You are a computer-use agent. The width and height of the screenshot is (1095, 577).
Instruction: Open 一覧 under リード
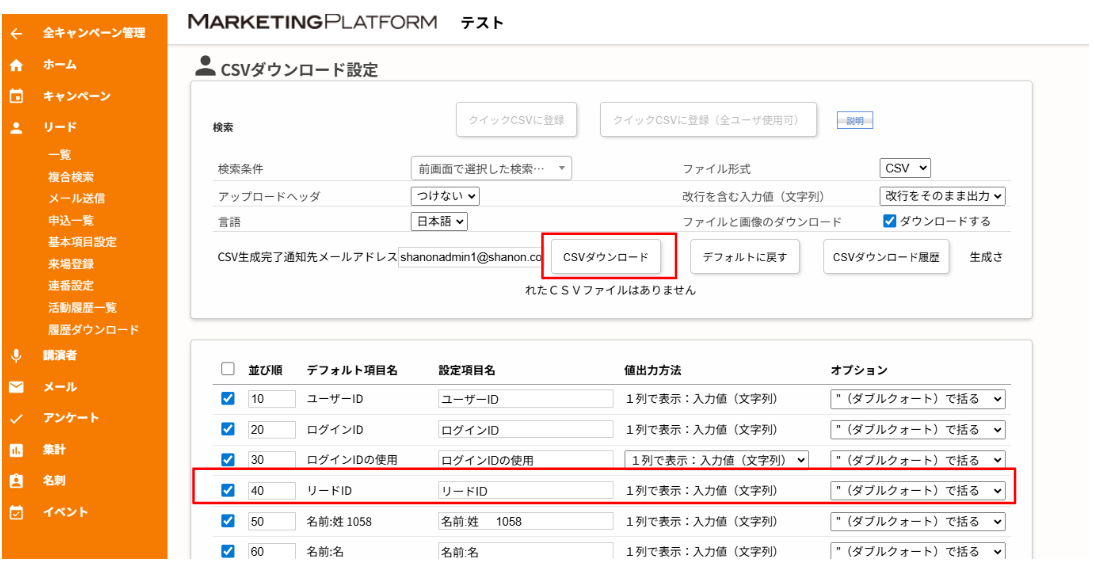coord(59,155)
